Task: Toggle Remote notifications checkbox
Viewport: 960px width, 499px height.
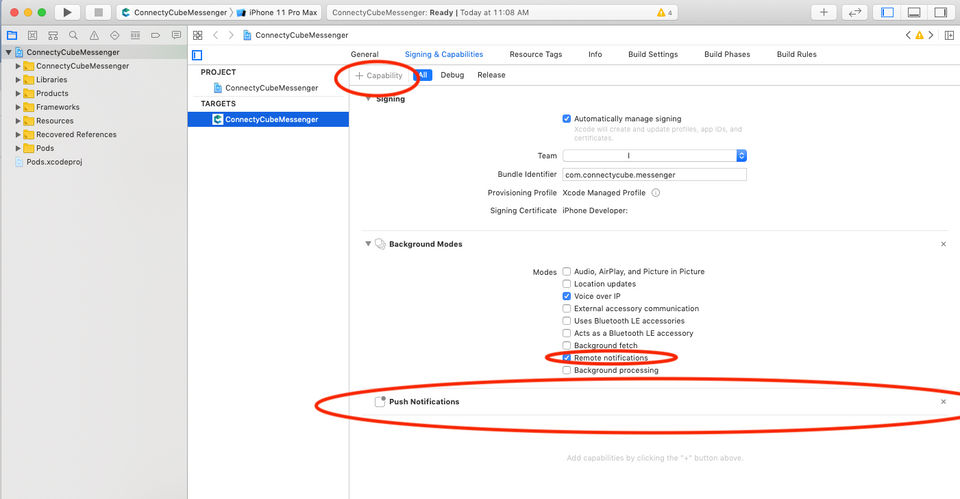Action: coord(566,358)
